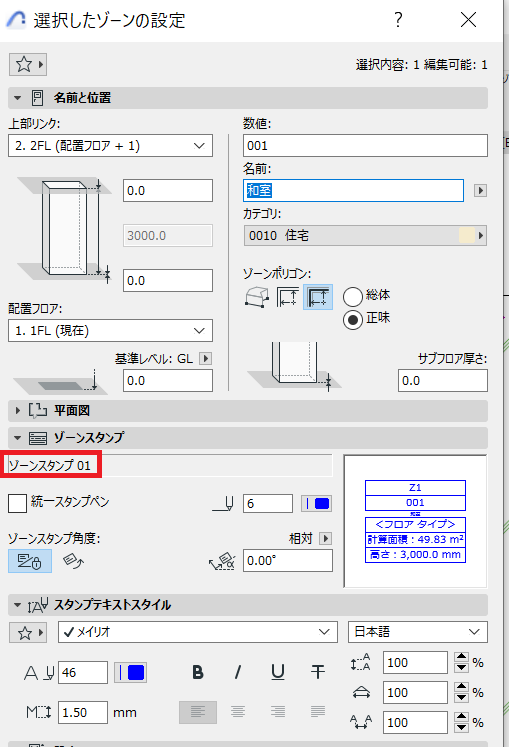This screenshot has height=747, width=509.
Task: Open the 日本語 script dropdown
Action: coord(418,632)
